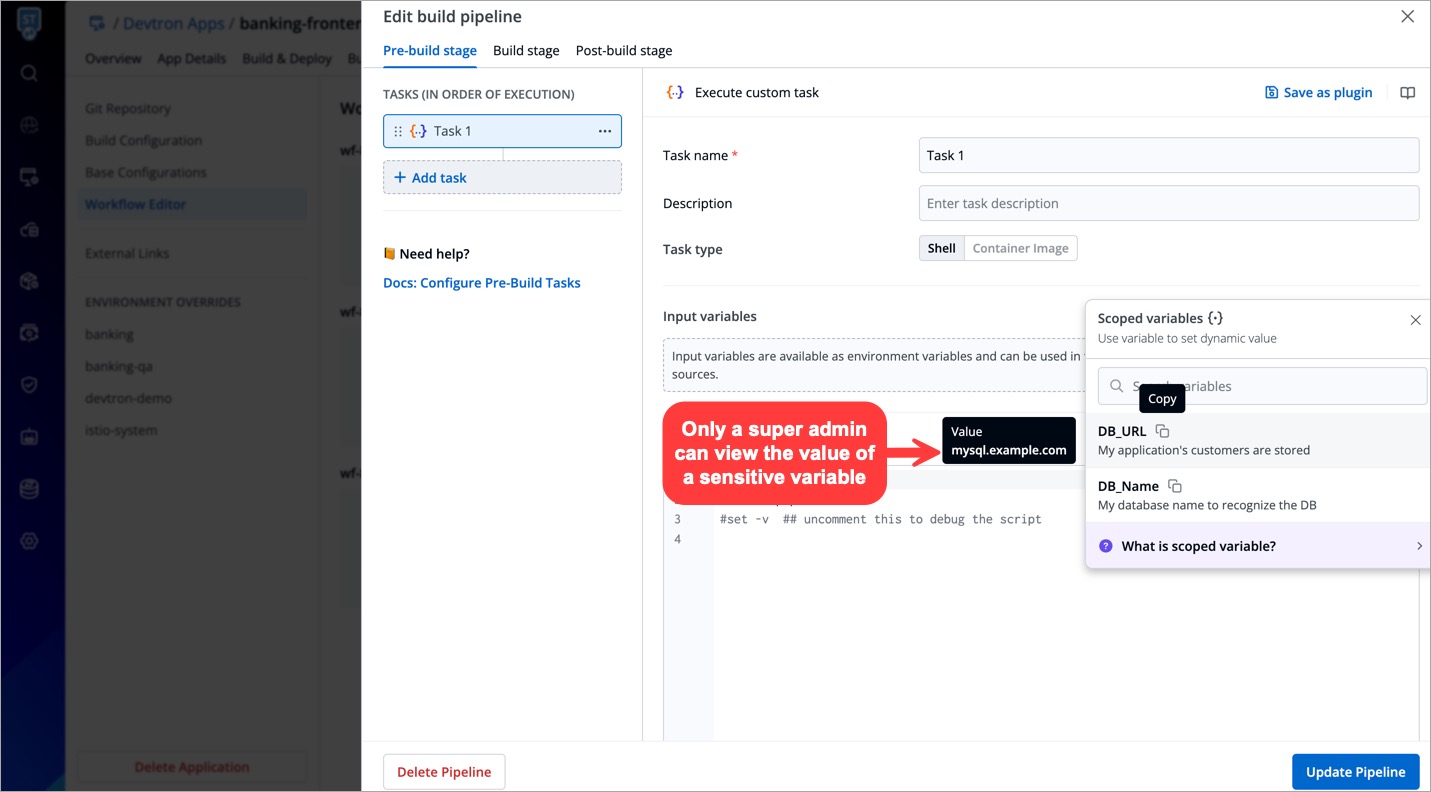Click the Add task button
Screen dimensions: 1431x792
click(x=502, y=177)
